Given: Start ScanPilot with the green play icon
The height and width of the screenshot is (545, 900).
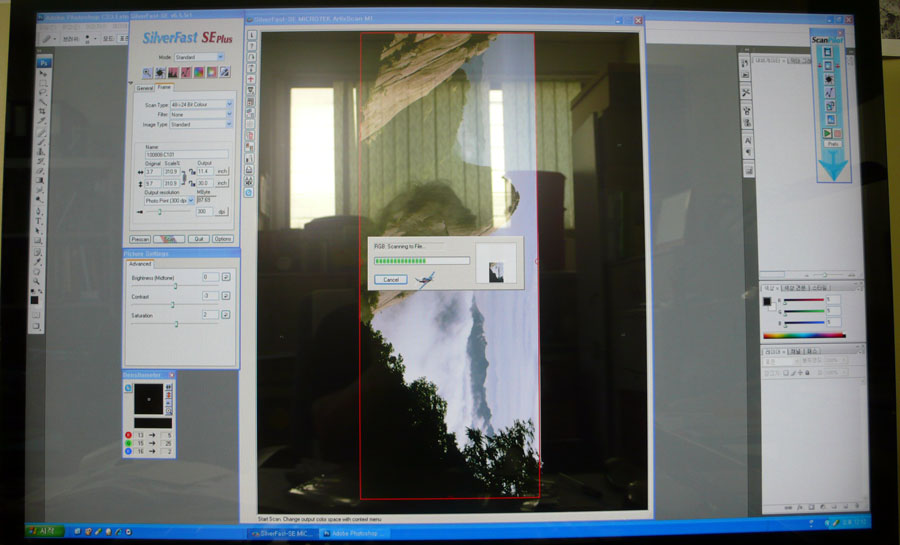Looking at the screenshot, I should coord(827,133).
